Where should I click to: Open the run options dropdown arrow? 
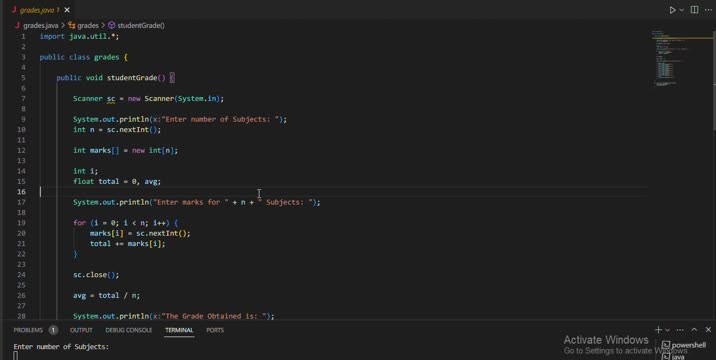[682, 10]
